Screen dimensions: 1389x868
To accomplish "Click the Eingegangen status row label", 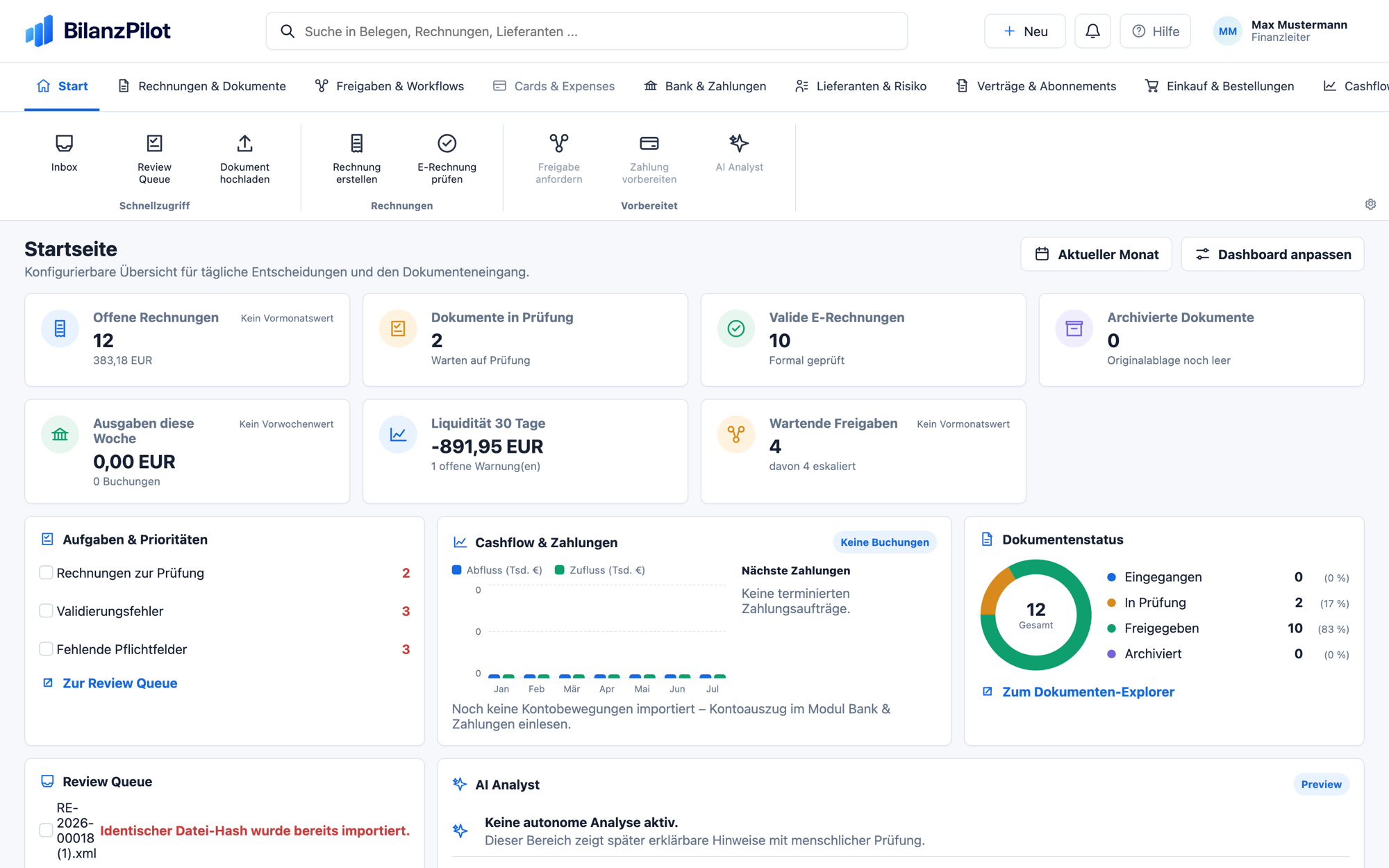I will tap(1163, 577).
